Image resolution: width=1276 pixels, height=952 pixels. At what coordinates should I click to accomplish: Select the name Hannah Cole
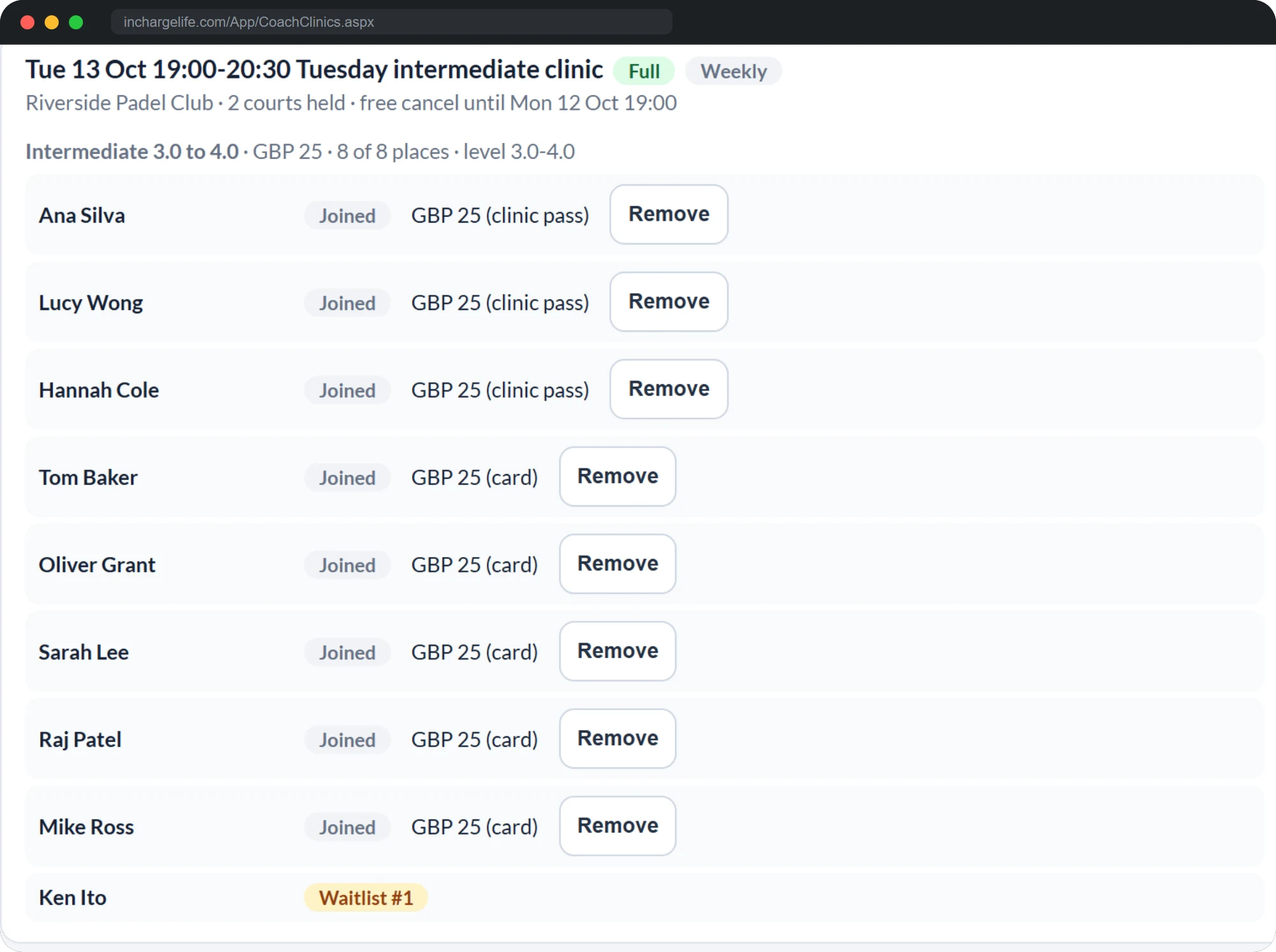99,390
